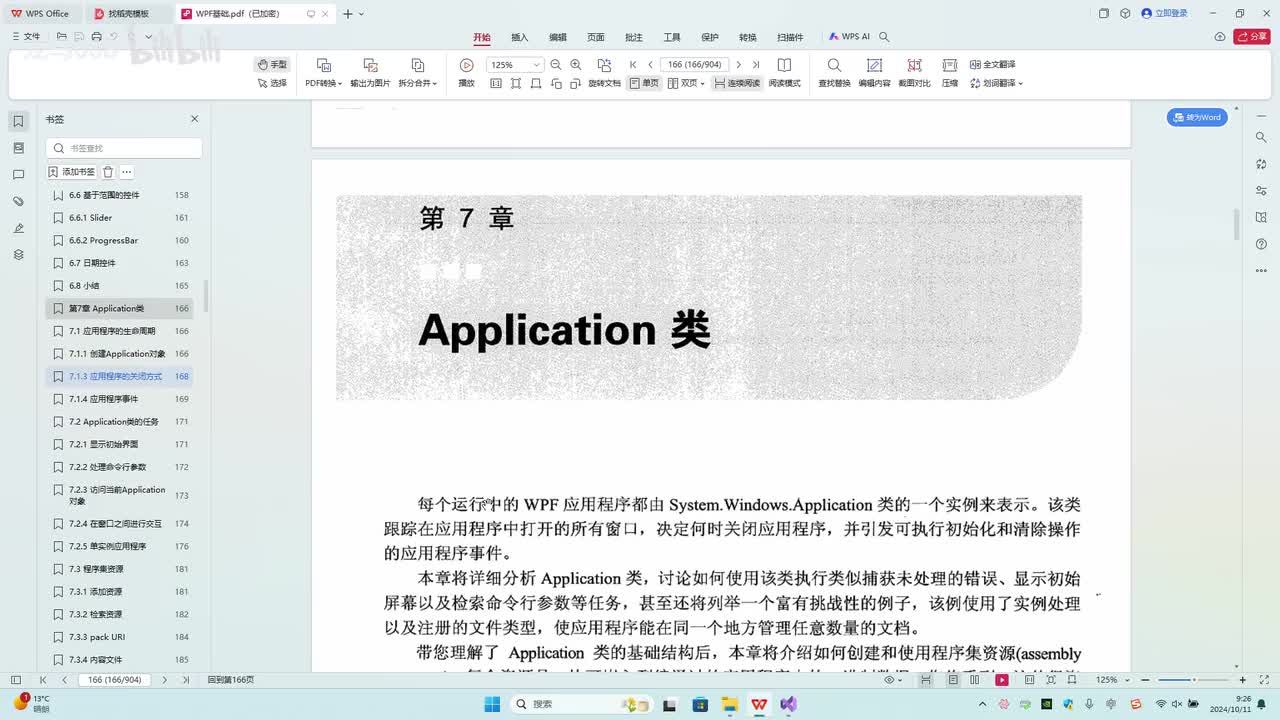Search with the magnifier beside WPS AI

click(x=884, y=37)
